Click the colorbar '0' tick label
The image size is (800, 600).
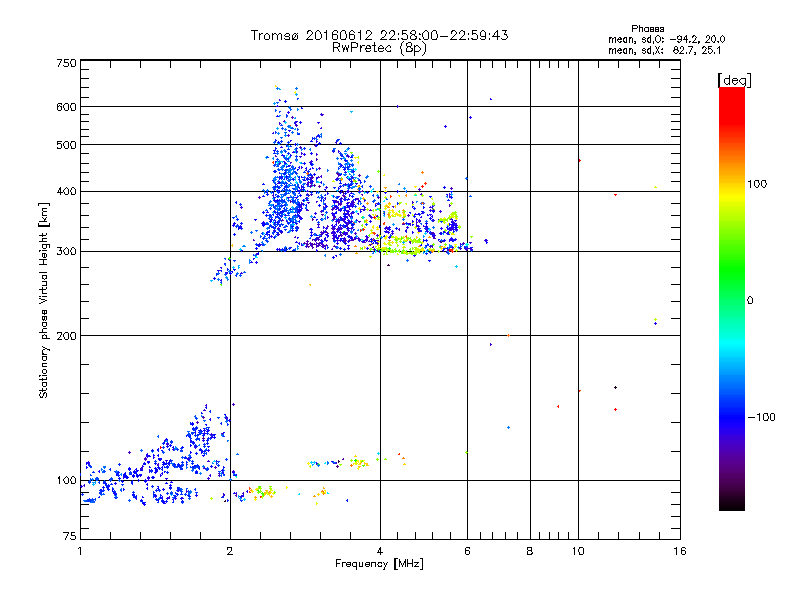(750, 301)
